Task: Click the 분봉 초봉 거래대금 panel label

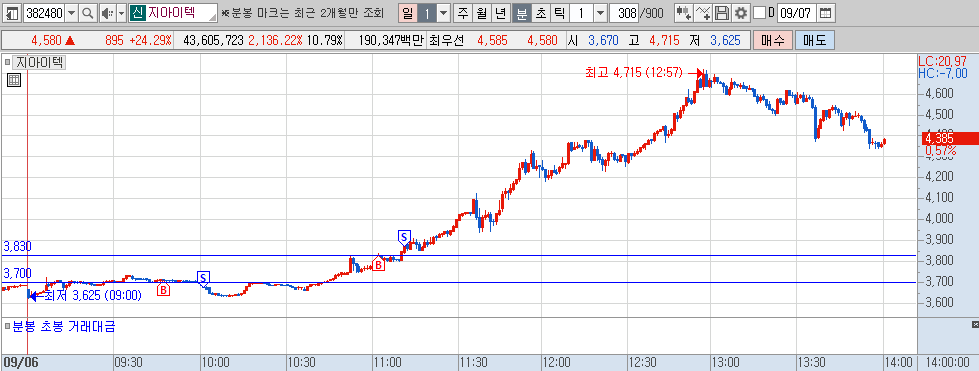Action: click(64, 326)
